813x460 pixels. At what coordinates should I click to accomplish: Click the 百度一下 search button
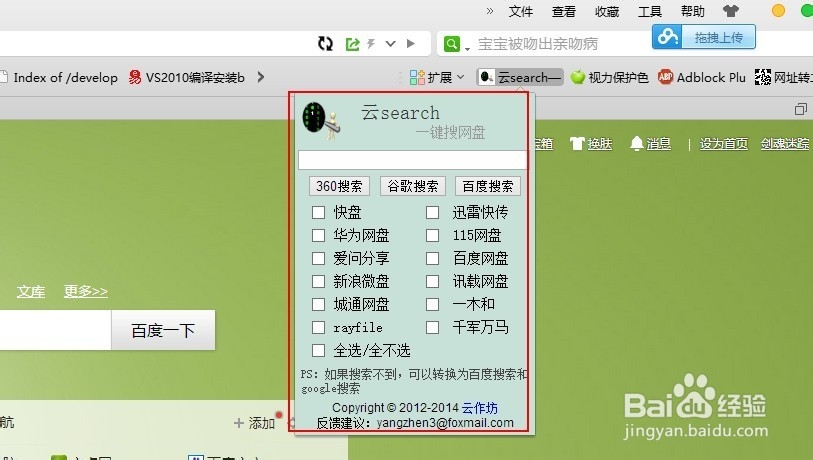coord(163,330)
